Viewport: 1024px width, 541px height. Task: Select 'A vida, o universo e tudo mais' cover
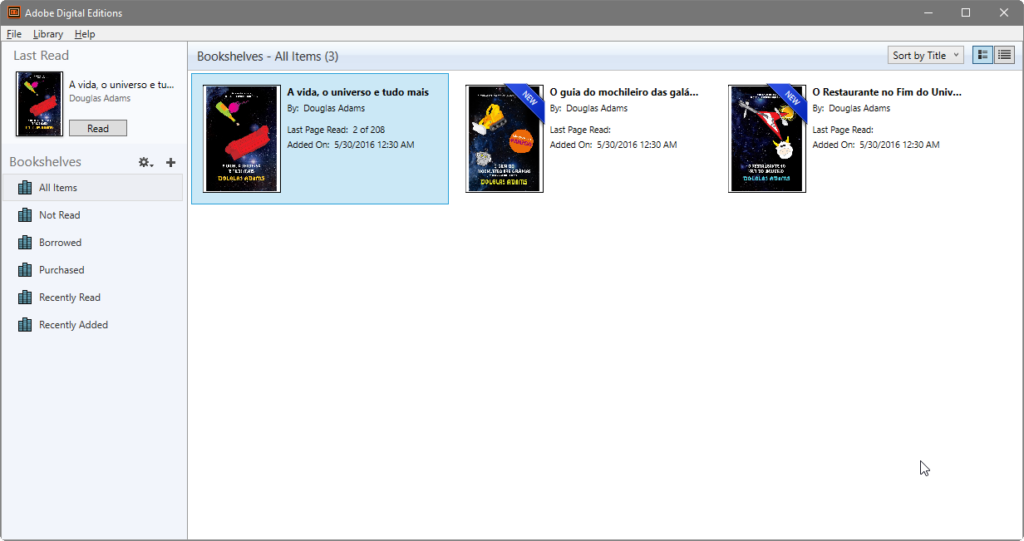click(x=242, y=139)
